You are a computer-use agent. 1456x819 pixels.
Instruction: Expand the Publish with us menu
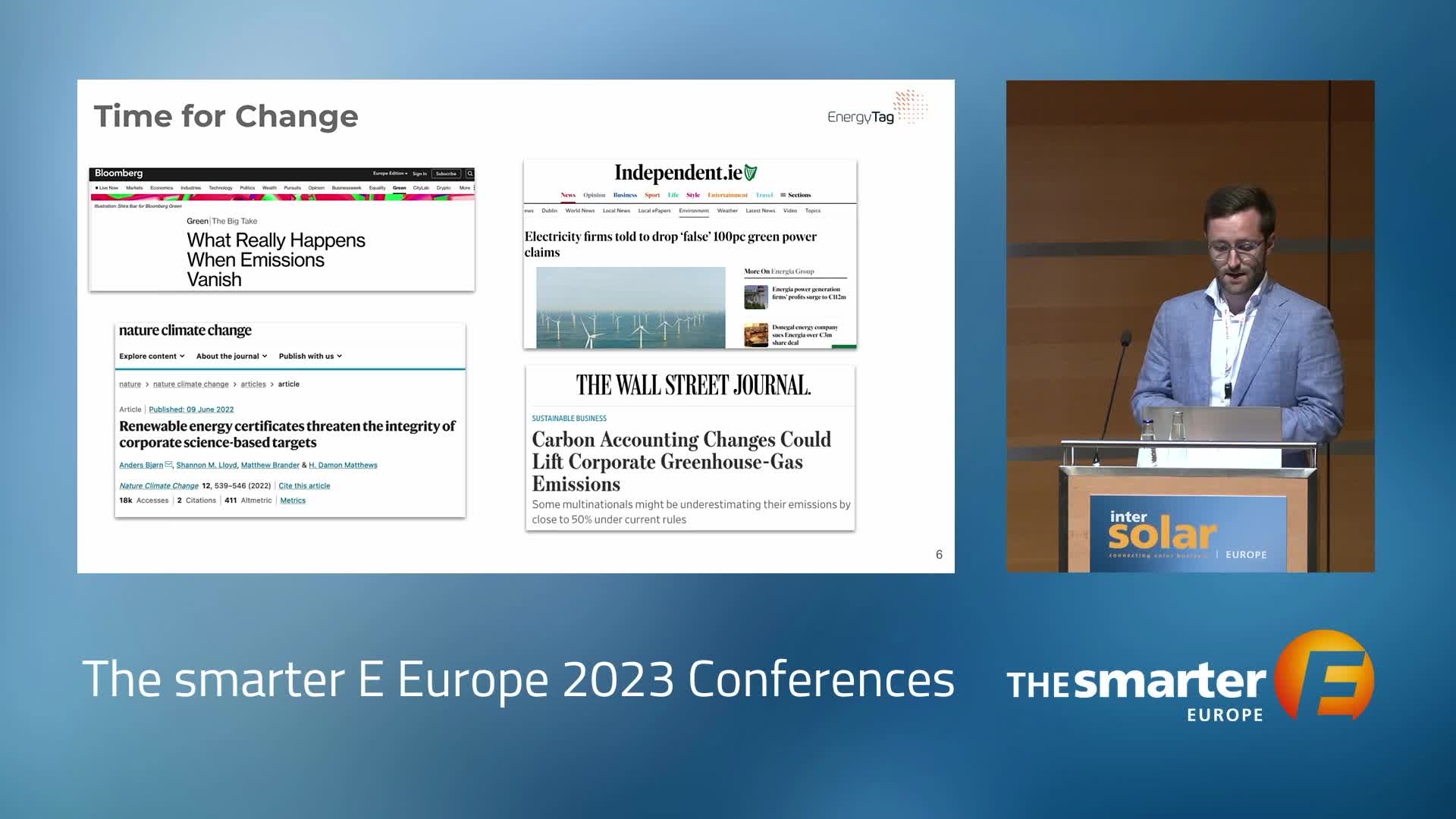310,356
